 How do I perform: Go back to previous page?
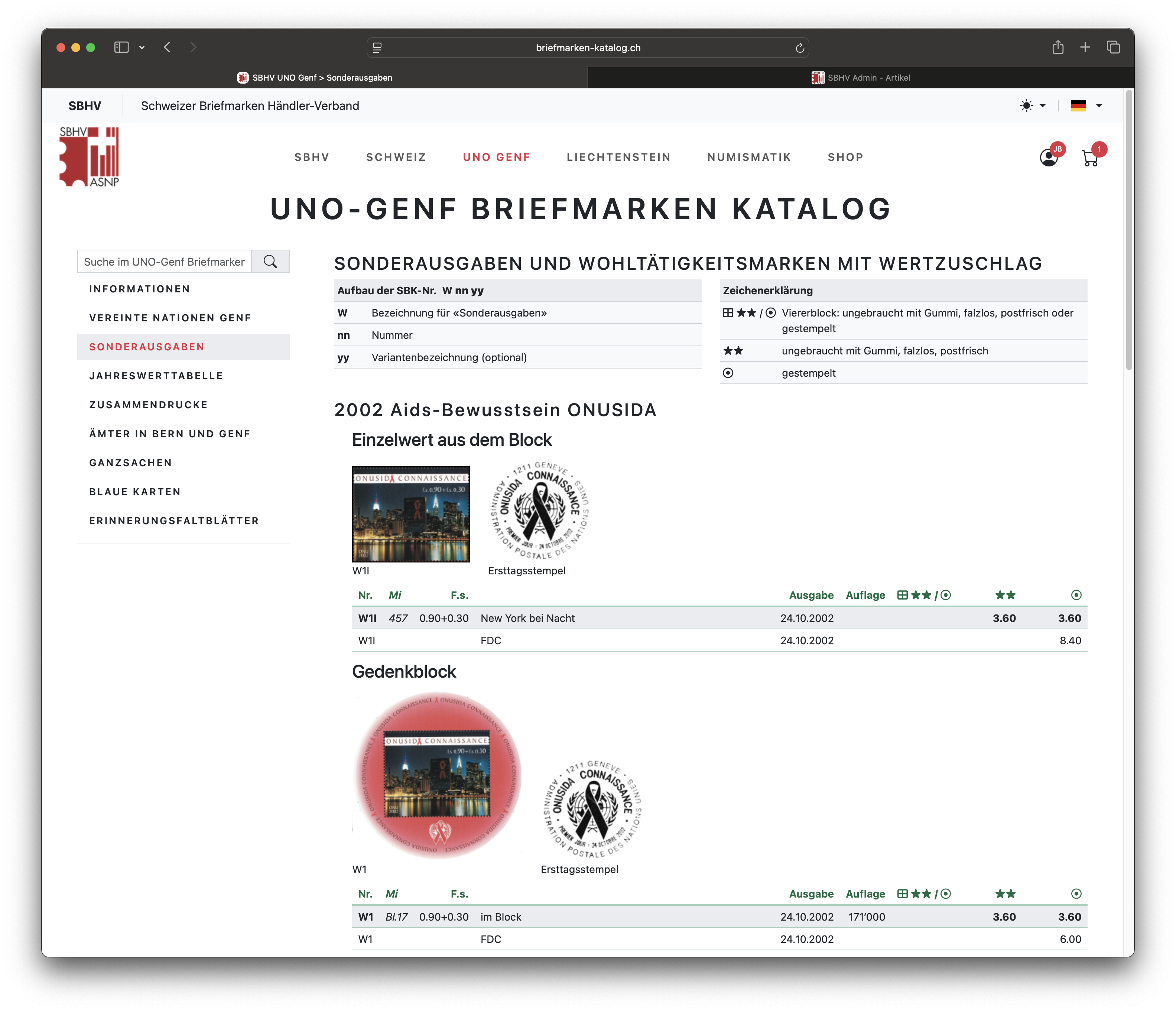point(167,47)
